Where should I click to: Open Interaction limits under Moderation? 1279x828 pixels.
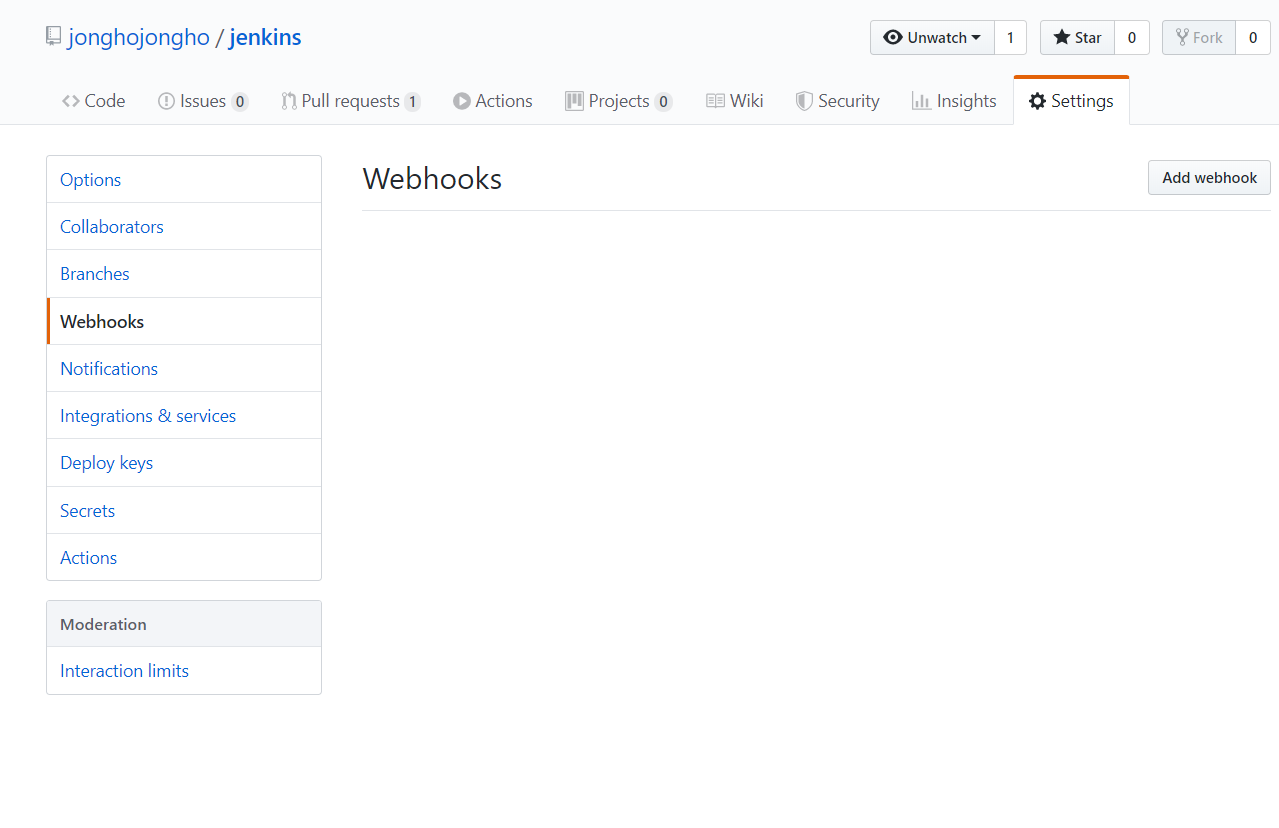point(184,671)
